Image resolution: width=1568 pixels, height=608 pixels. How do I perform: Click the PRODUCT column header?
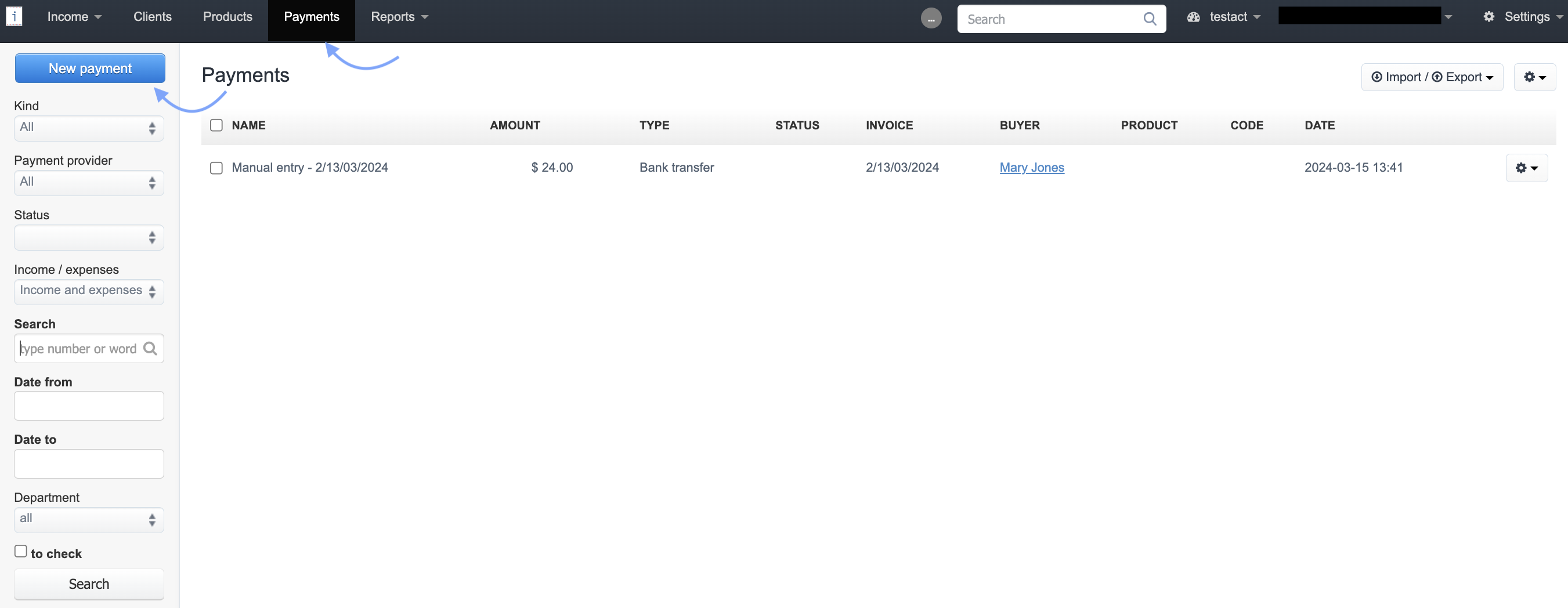(1149, 125)
